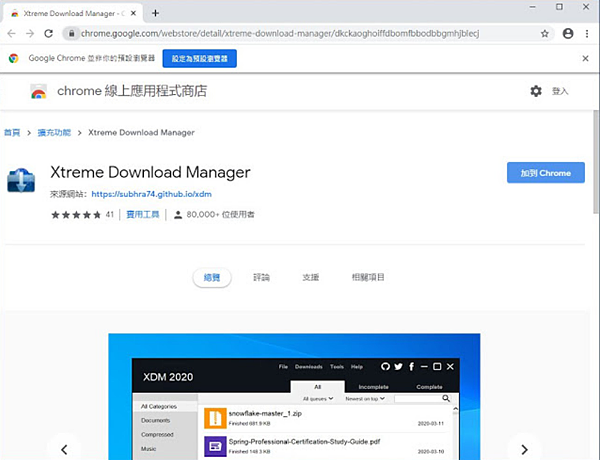Click the Facebook icon in XDM screenshot
The height and width of the screenshot is (460, 600).
[411, 367]
